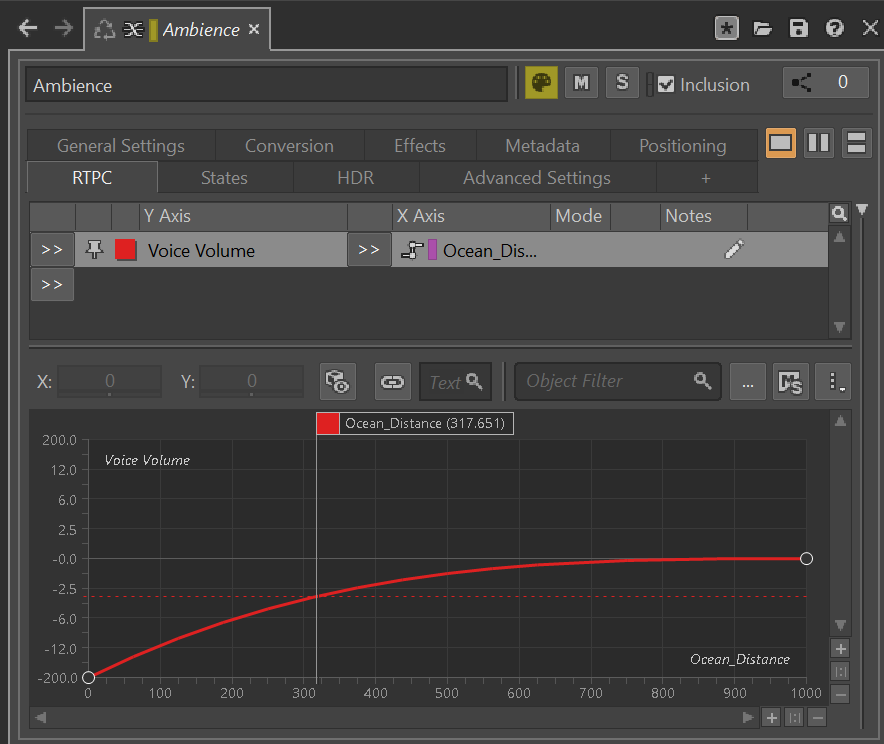Open the Positioning tab
This screenshot has width=884, height=744.
(x=683, y=145)
